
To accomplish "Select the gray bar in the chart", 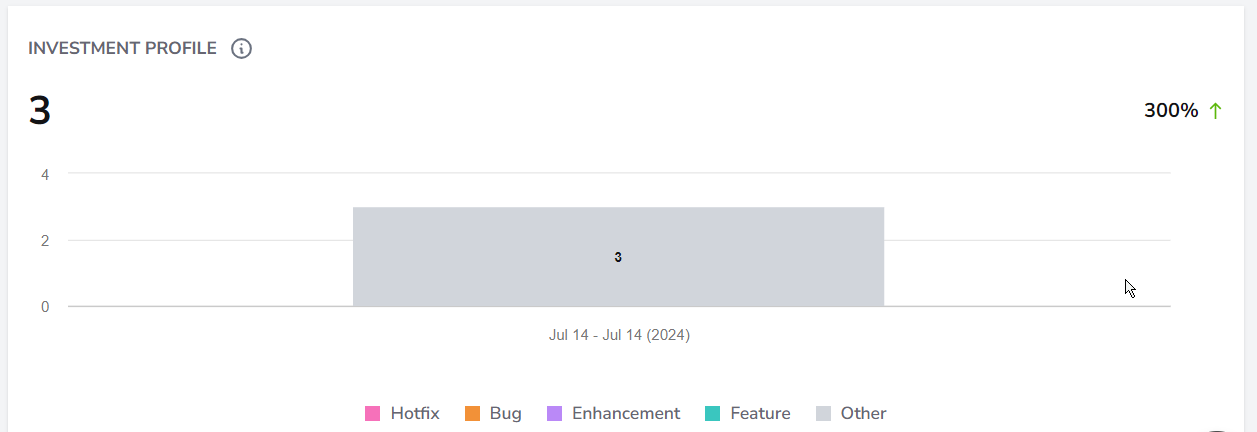I will [618, 257].
